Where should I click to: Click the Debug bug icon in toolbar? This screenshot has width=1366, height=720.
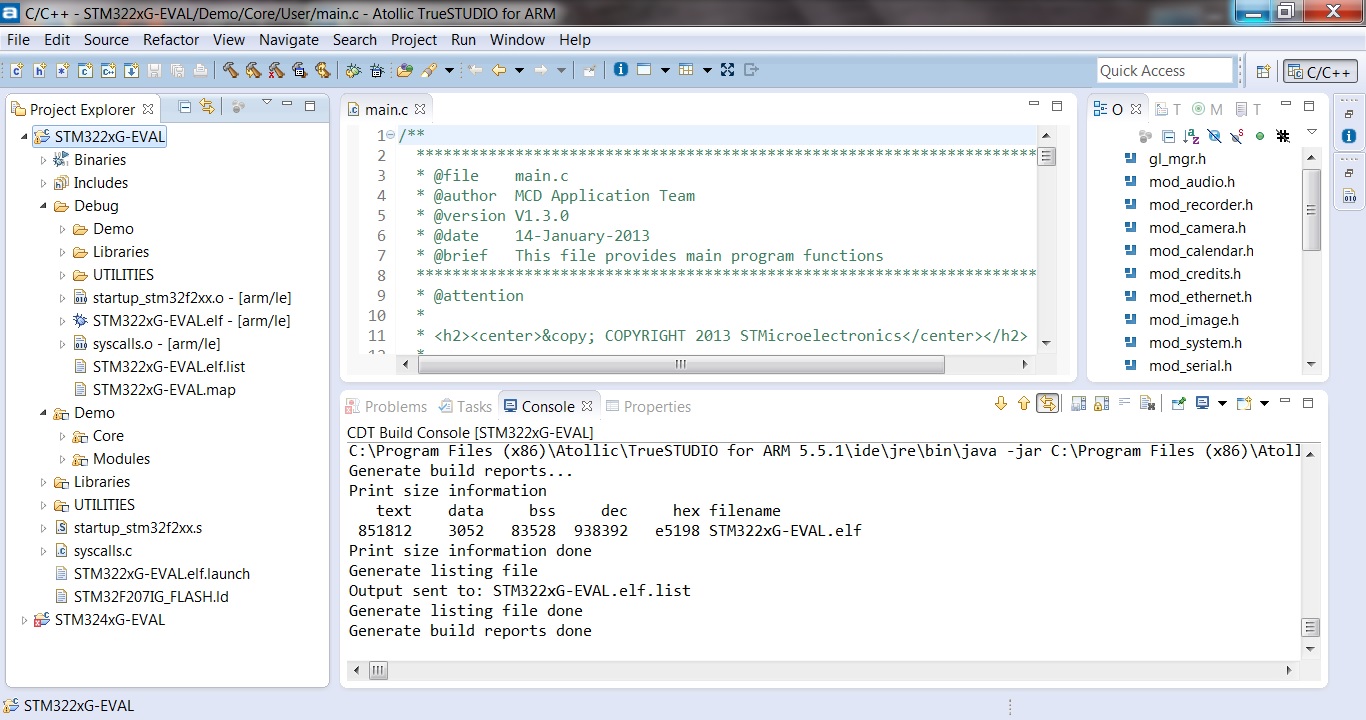click(353, 70)
